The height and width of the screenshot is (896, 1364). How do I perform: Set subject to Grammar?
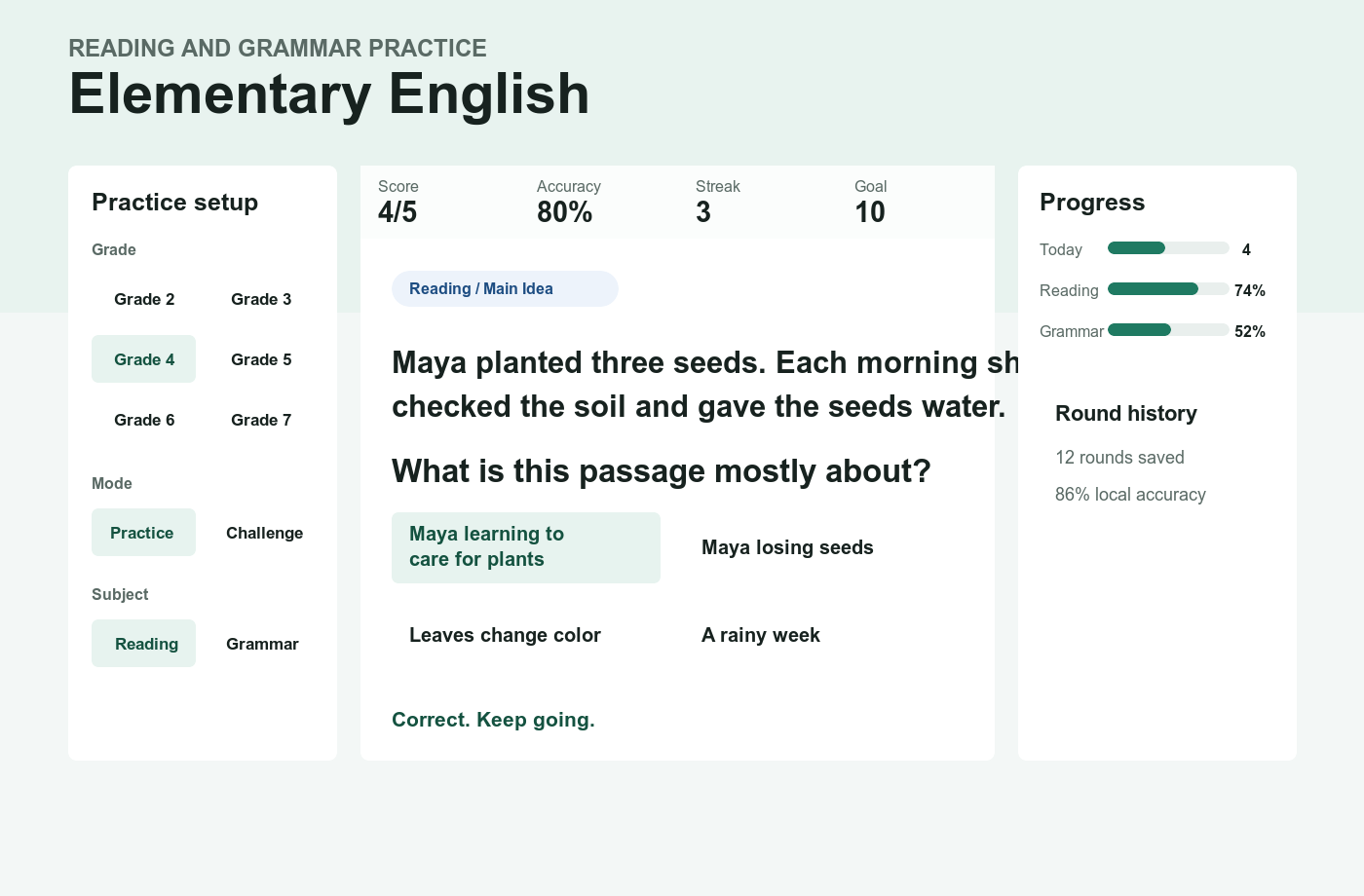coord(262,644)
